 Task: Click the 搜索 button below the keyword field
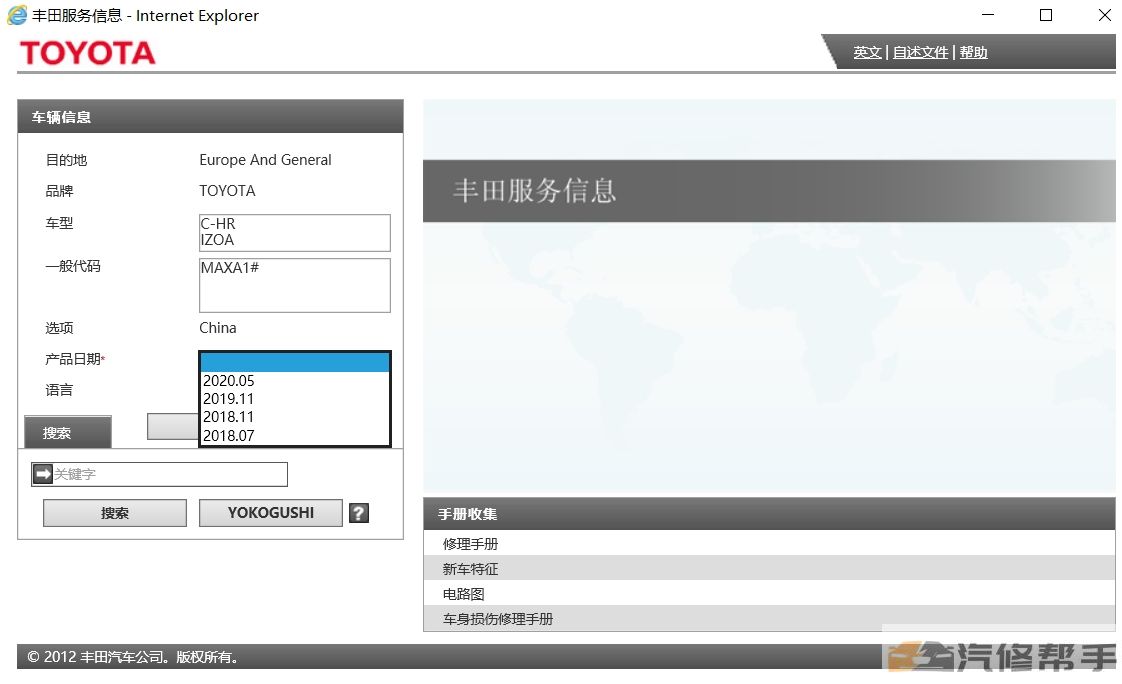click(114, 513)
